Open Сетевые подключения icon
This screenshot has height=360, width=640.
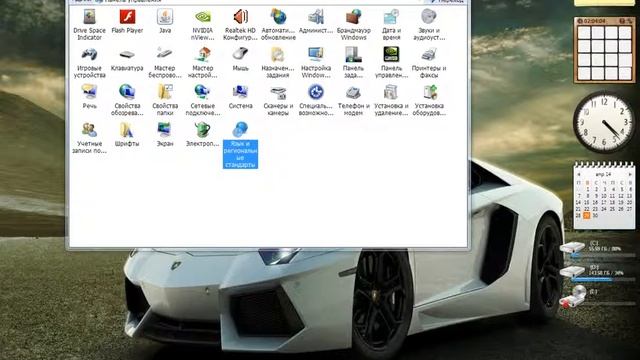coord(202,100)
